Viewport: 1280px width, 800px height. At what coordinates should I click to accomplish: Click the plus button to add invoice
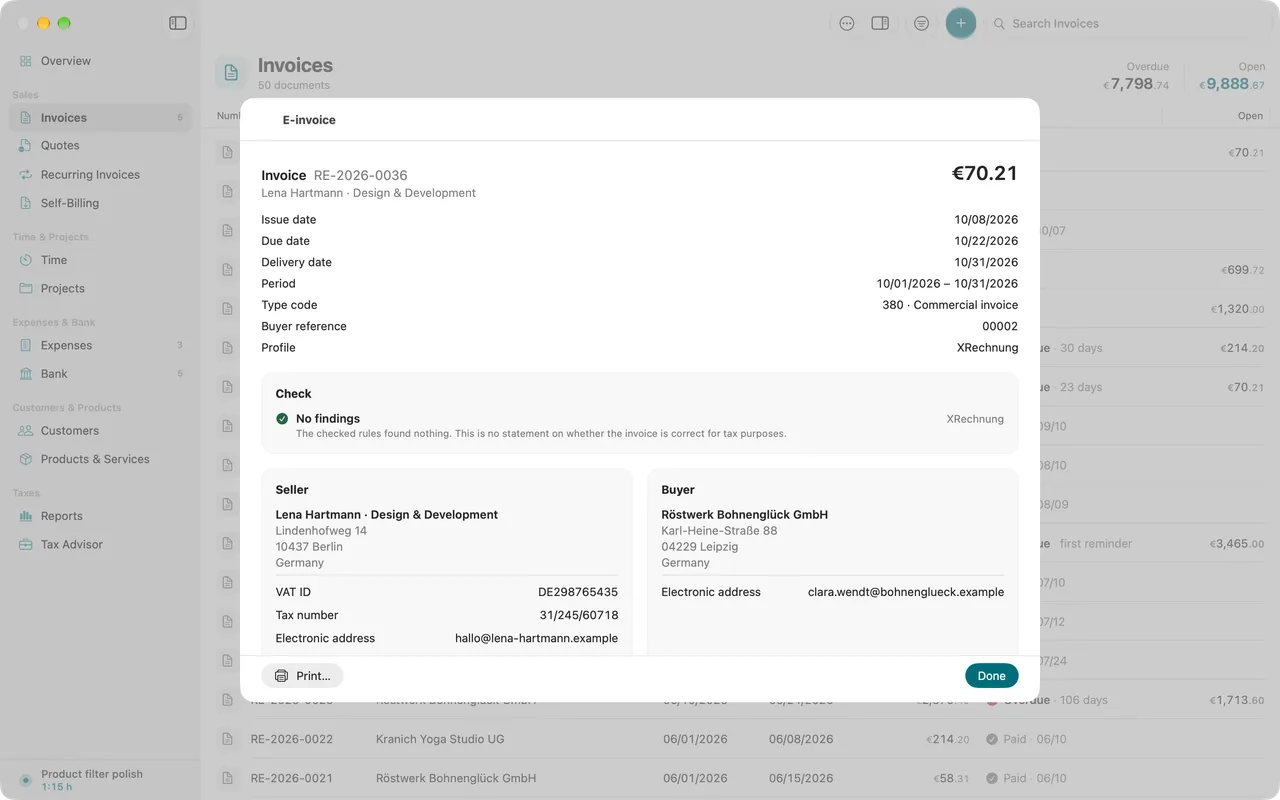click(961, 23)
